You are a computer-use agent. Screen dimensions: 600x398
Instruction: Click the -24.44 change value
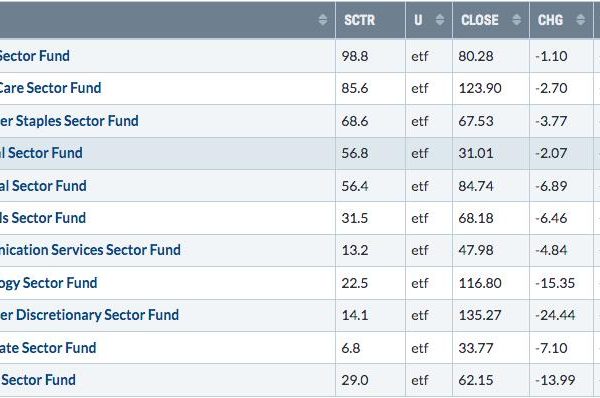pyautogui.click(x=555, y=315)
